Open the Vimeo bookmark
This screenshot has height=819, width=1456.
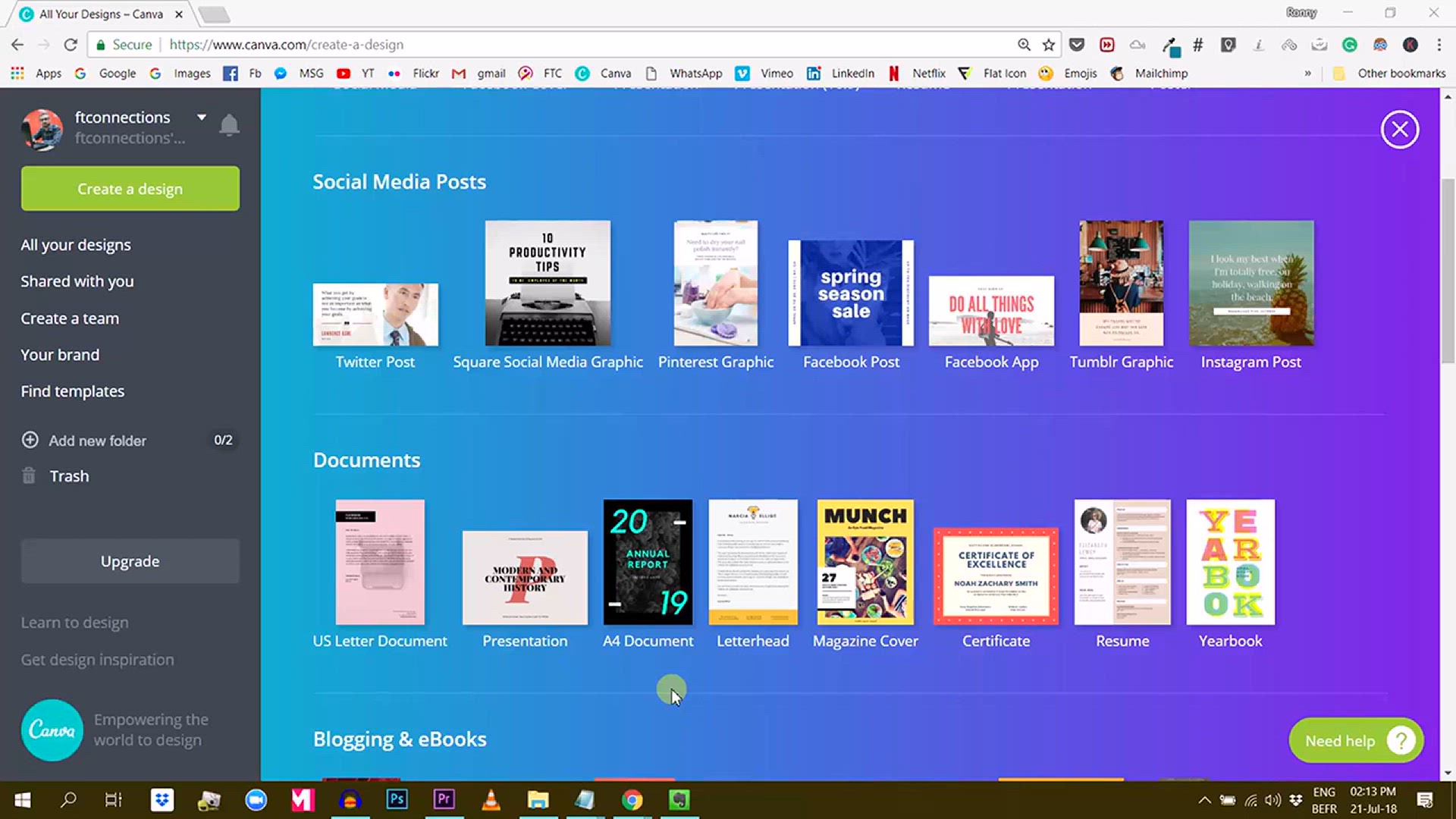click(764, 74)
